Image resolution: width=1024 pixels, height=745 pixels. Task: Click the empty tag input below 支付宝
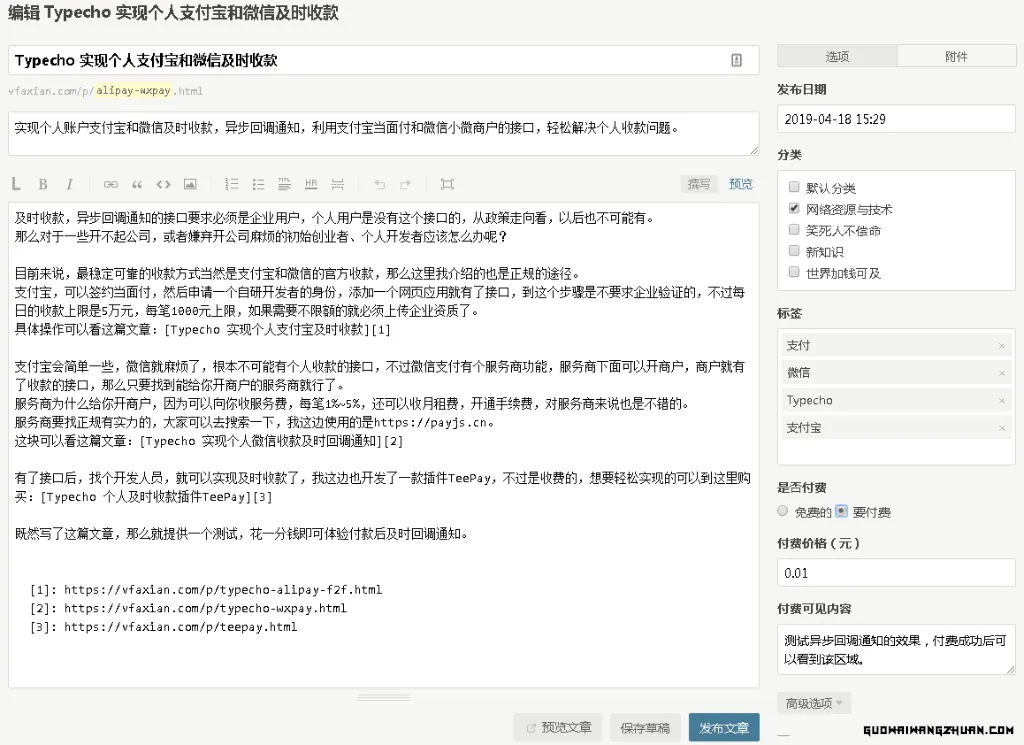point(897,451)
